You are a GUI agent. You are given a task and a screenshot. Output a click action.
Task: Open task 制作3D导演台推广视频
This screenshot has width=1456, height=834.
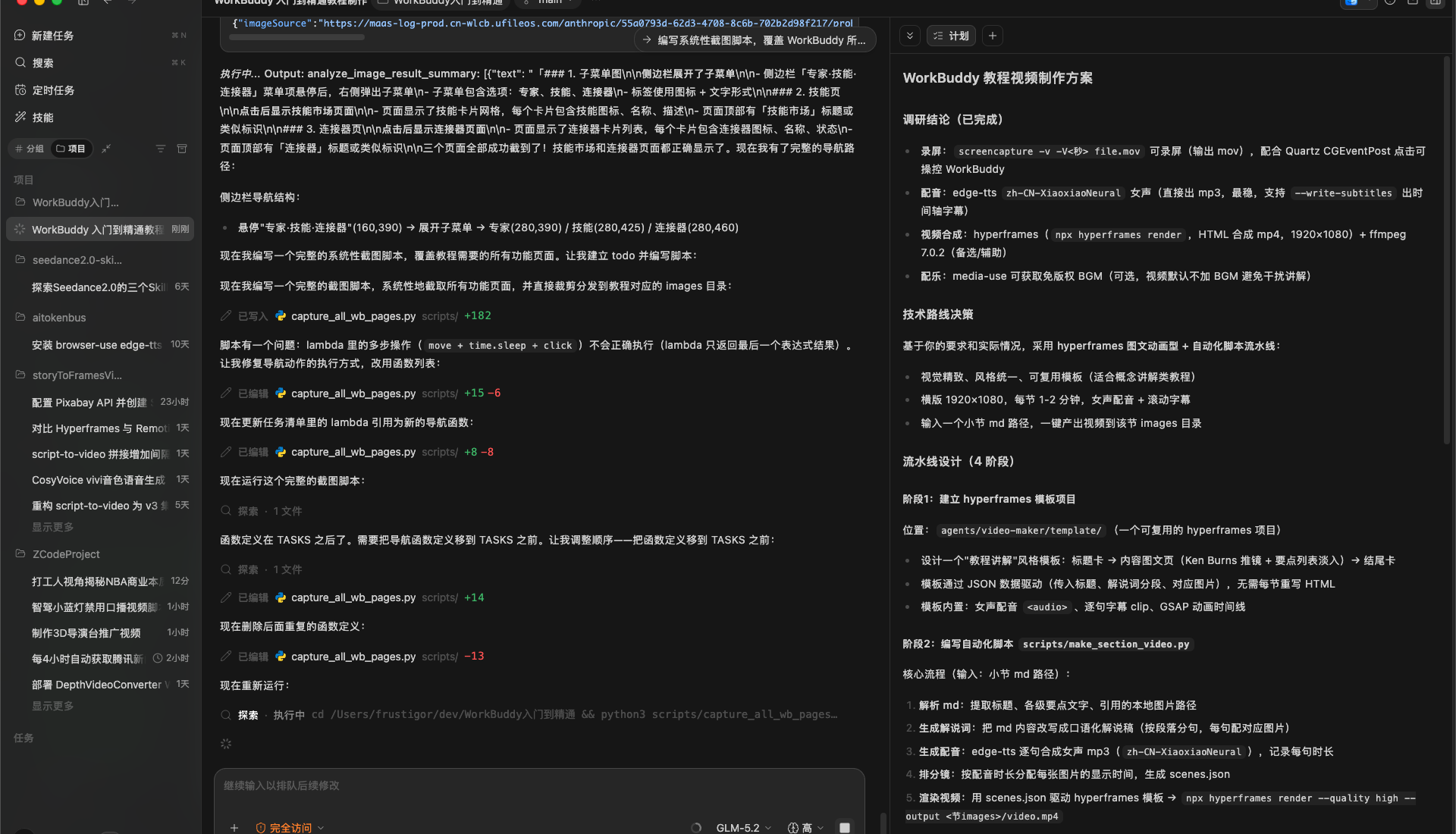coord(100,633)
